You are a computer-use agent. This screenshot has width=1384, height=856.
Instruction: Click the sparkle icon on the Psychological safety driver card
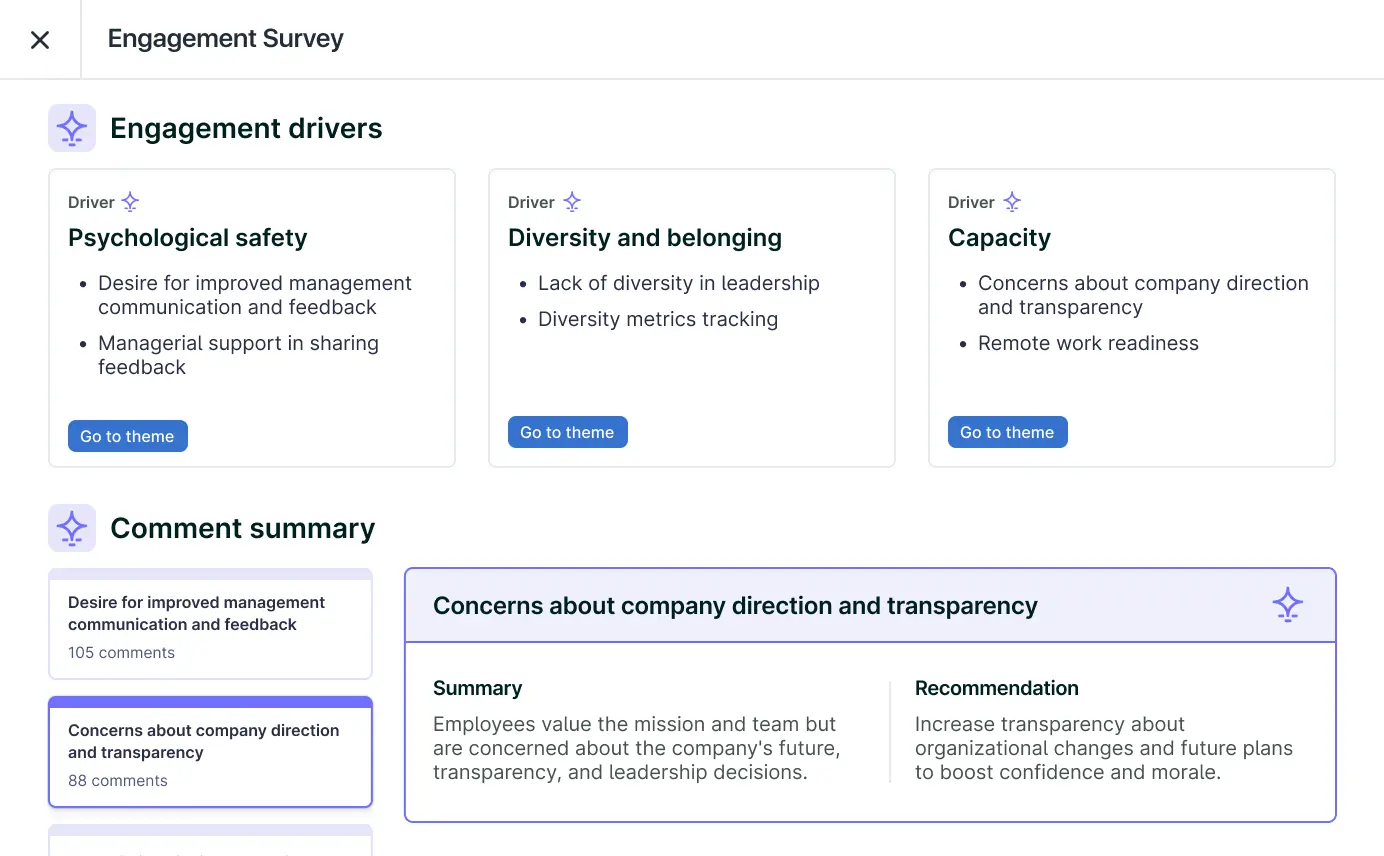coord(131,201)
